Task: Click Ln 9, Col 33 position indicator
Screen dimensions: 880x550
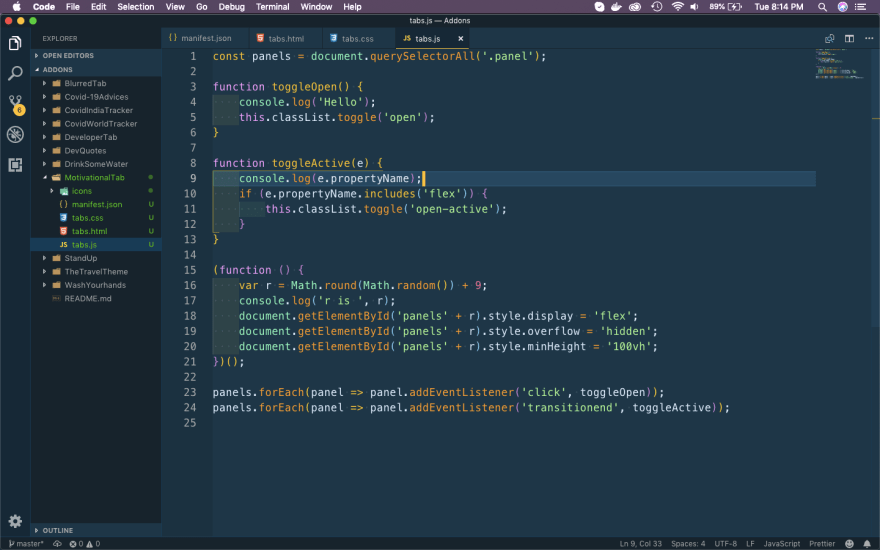Action: click(x=640, y=543)
